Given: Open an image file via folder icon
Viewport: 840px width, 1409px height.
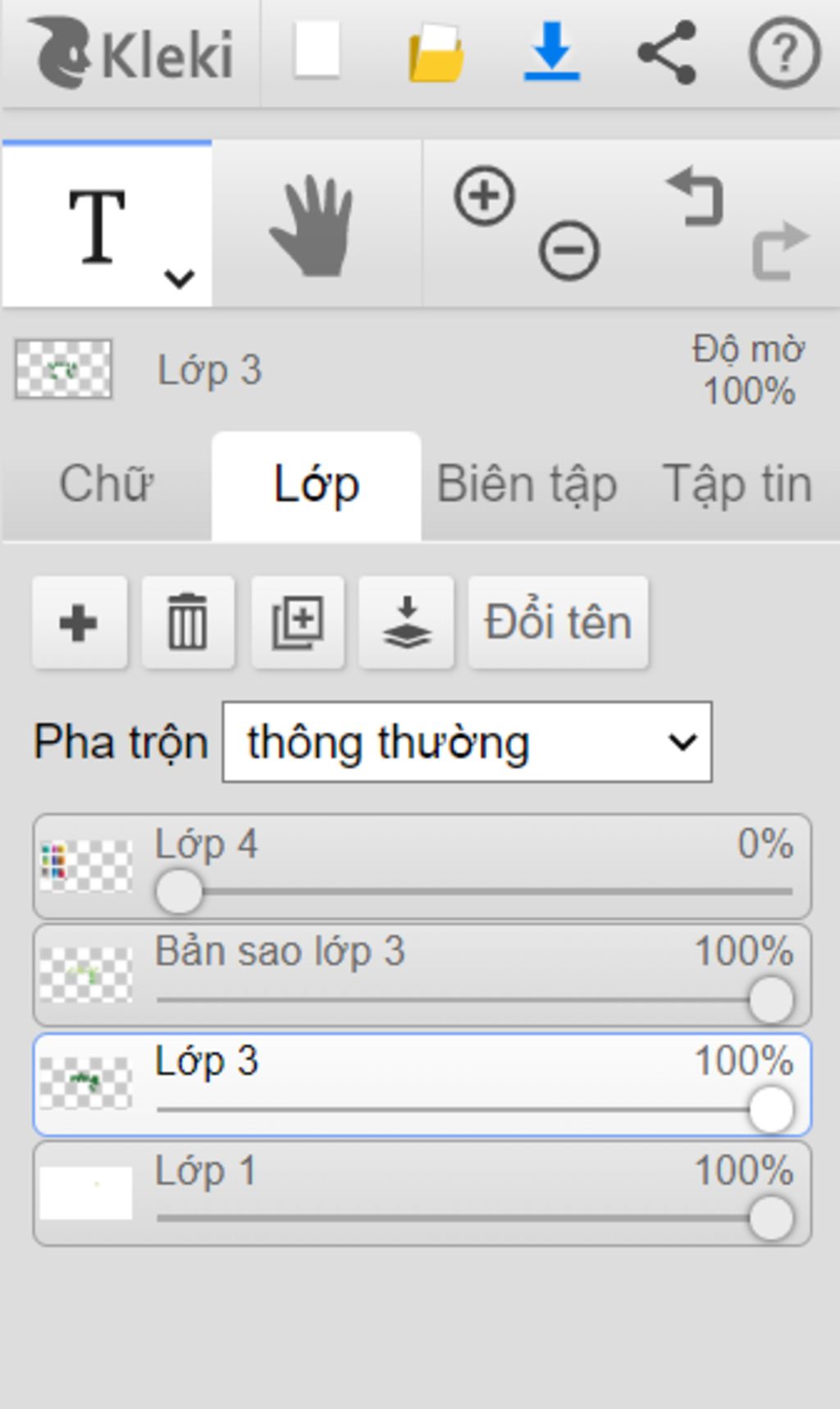Looking at the screenshot, I should coord(436,53).
